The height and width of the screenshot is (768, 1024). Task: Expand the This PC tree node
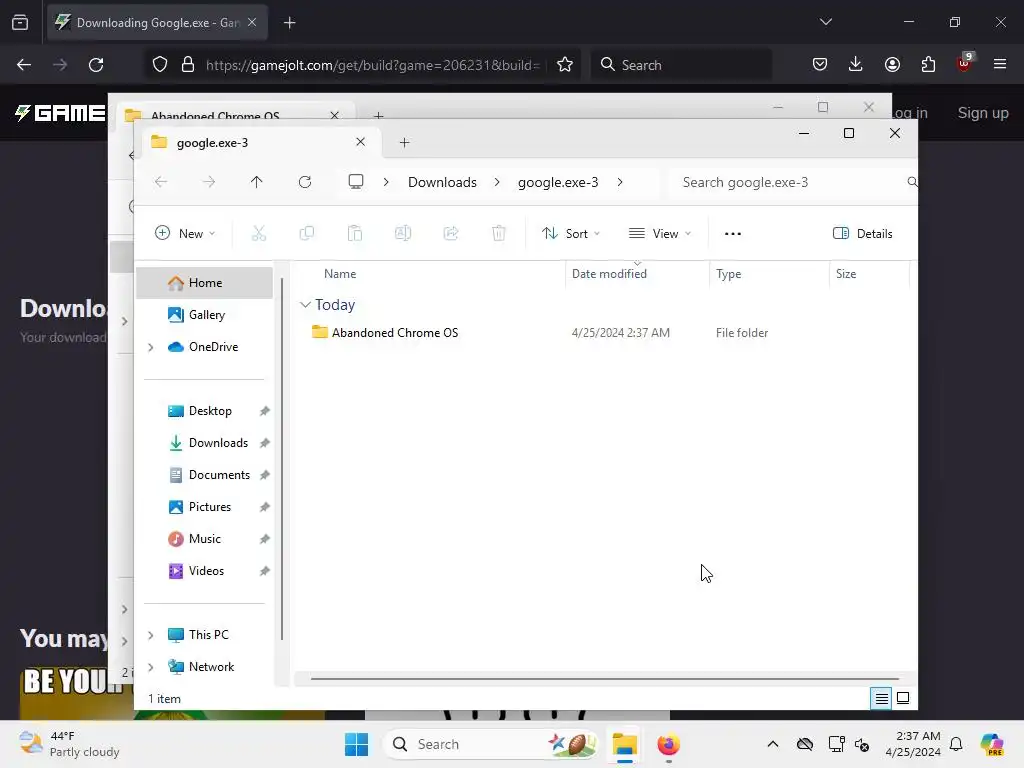(x=151, y=635)
